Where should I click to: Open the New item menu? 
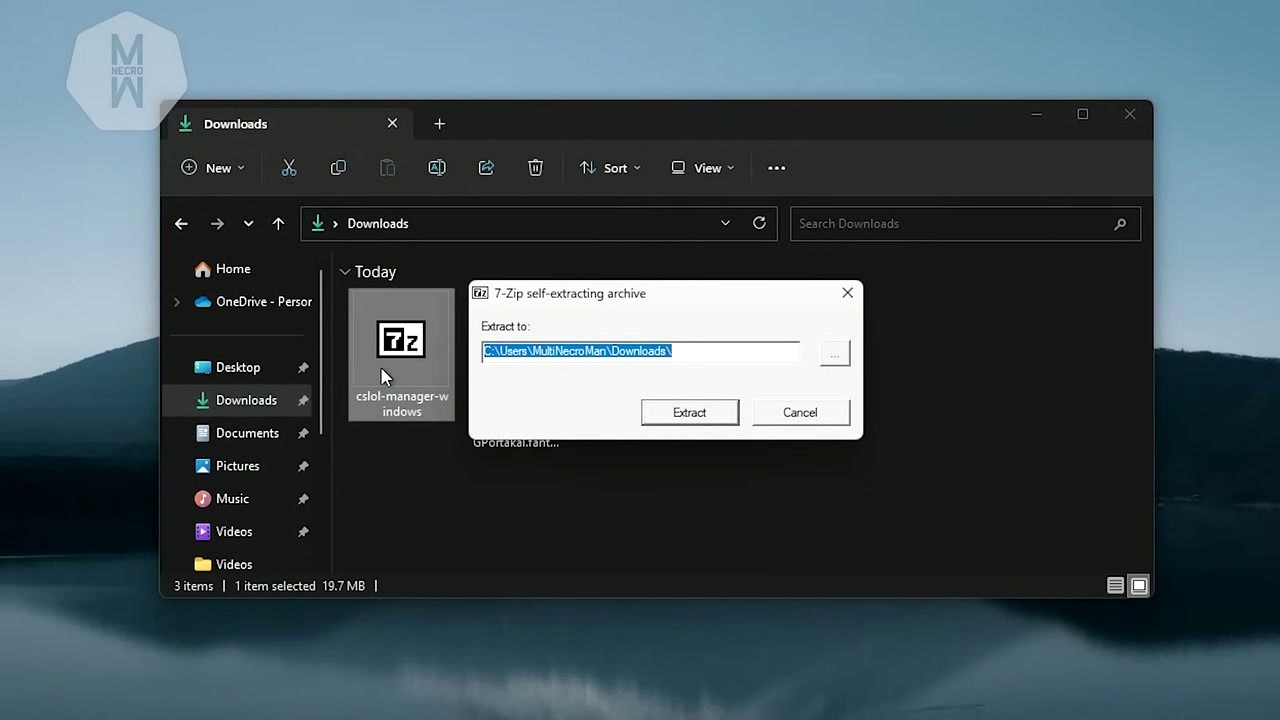[212, 168]
